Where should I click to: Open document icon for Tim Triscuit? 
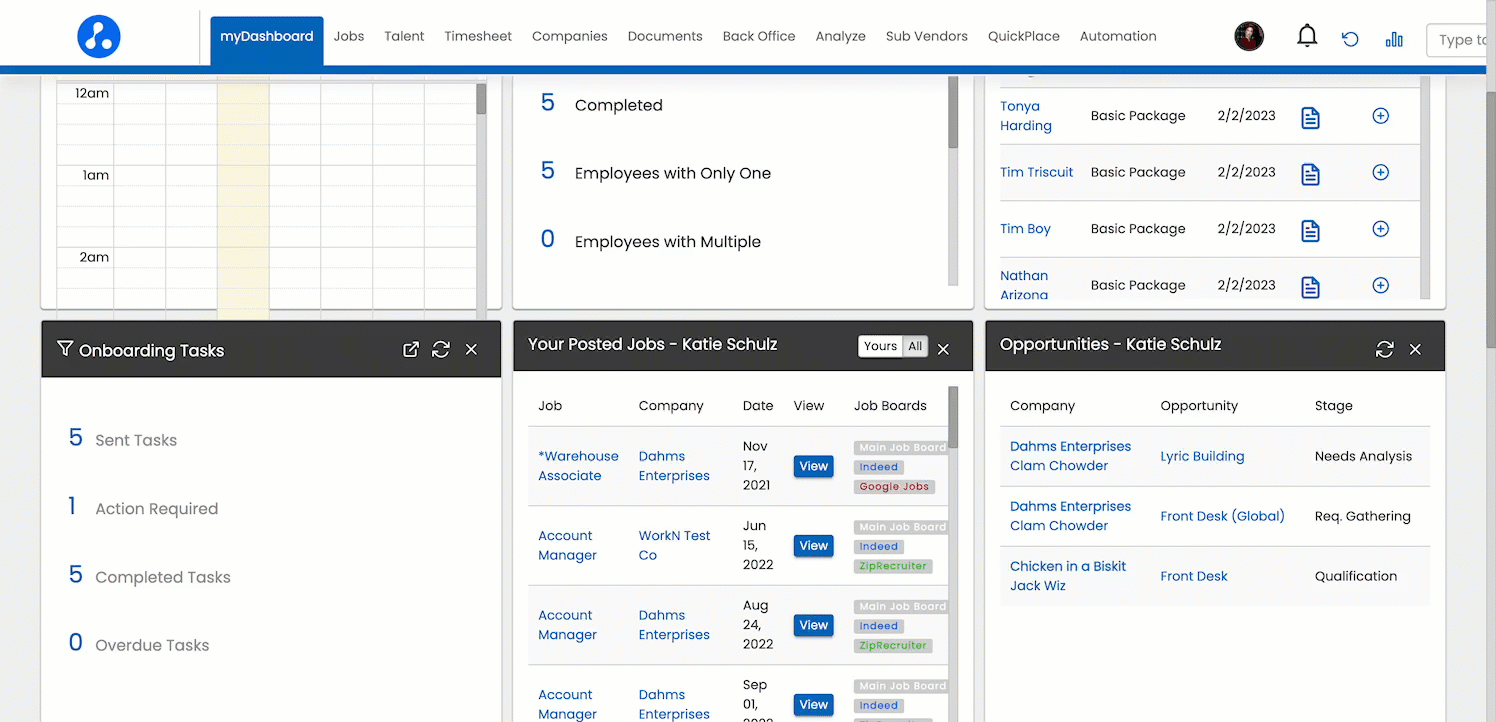click(1310, 174)
